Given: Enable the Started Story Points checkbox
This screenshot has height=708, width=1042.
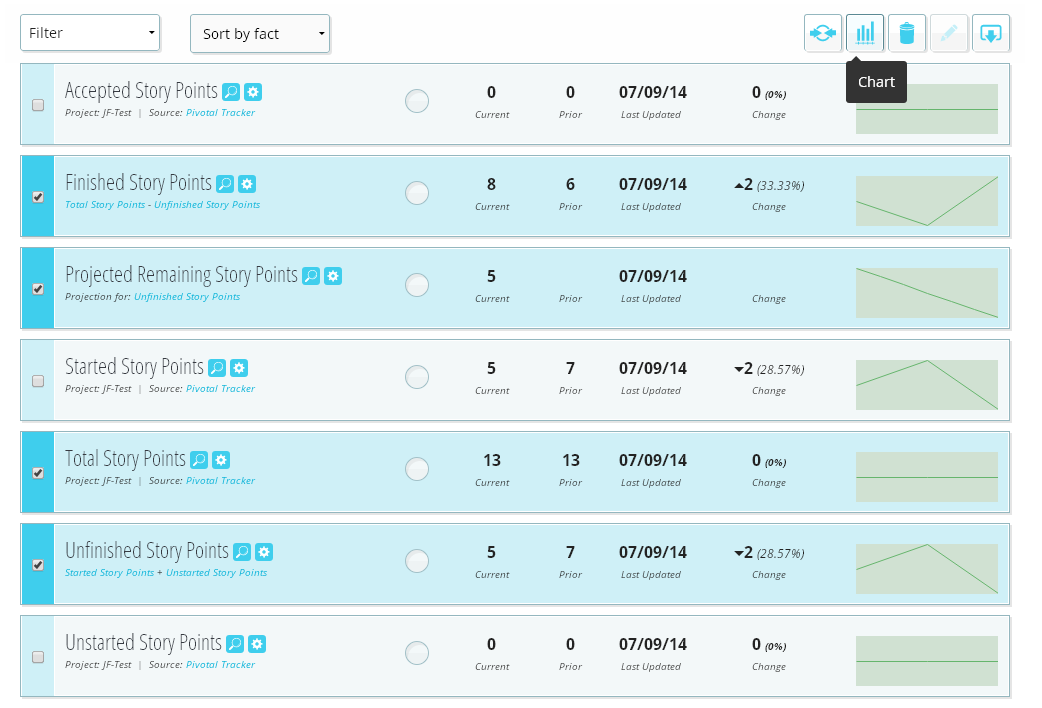Looking at the screenshot, I should [x=38, y=381].
